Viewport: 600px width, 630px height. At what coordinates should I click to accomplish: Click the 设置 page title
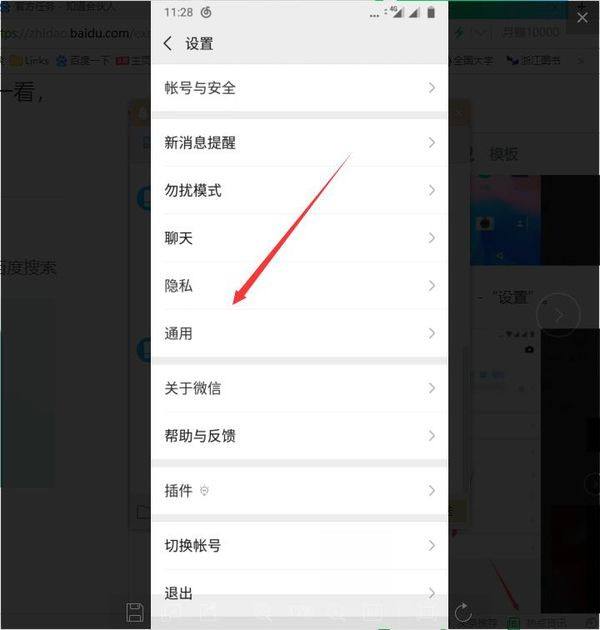[x=199, y=43]
